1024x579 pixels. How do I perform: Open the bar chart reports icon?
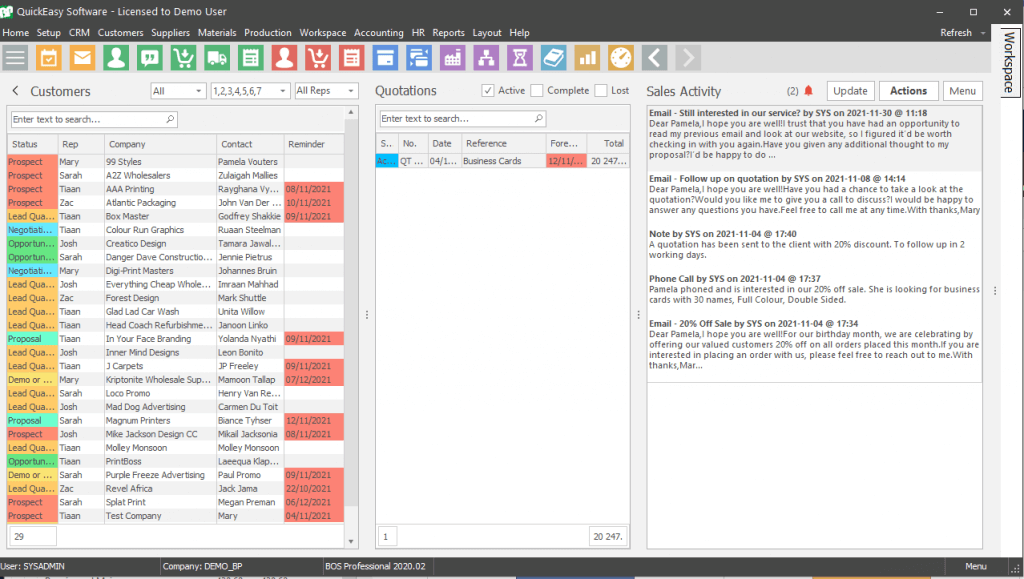click(x=587, y=58)
